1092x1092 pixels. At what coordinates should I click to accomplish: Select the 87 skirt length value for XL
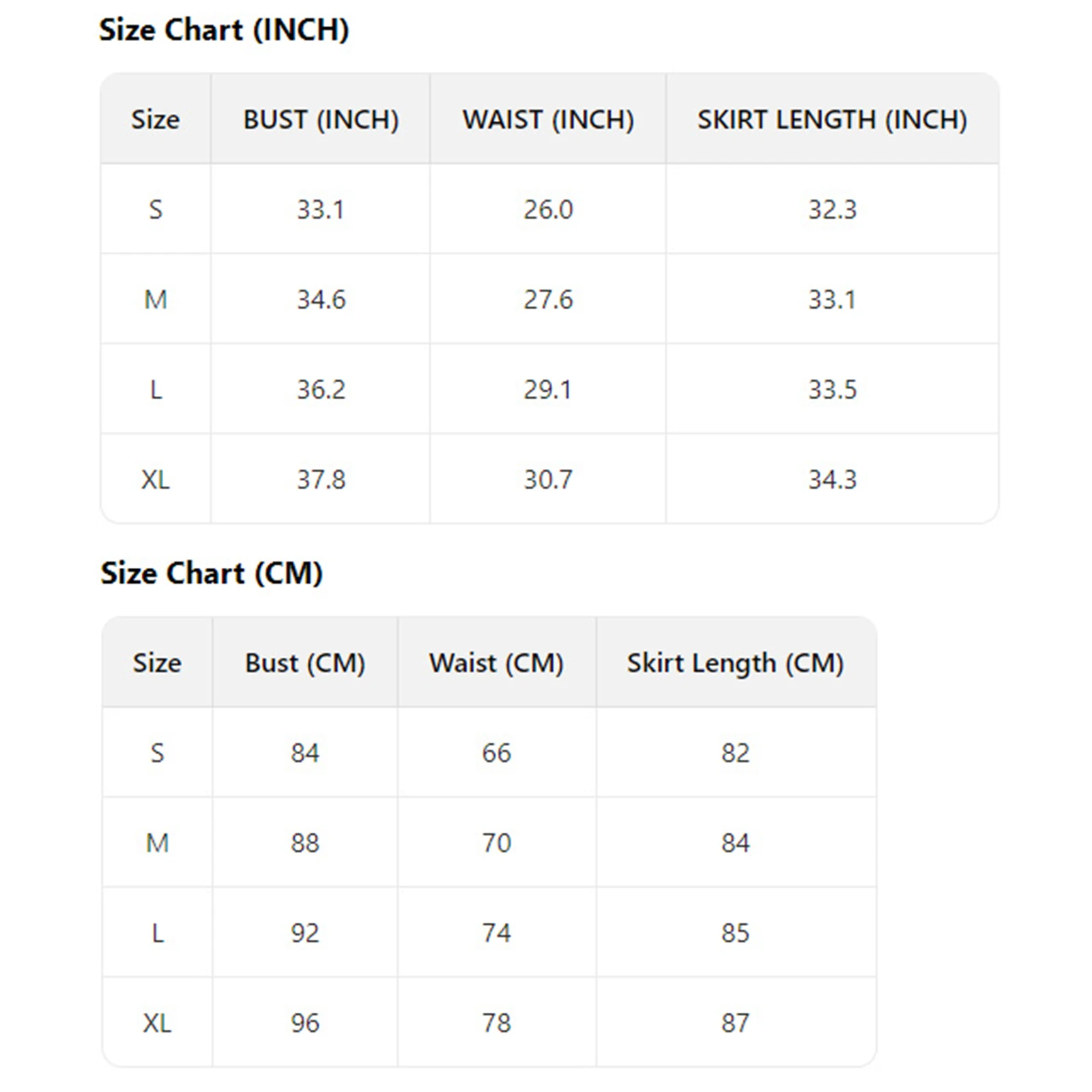(x=735, y=1023)
